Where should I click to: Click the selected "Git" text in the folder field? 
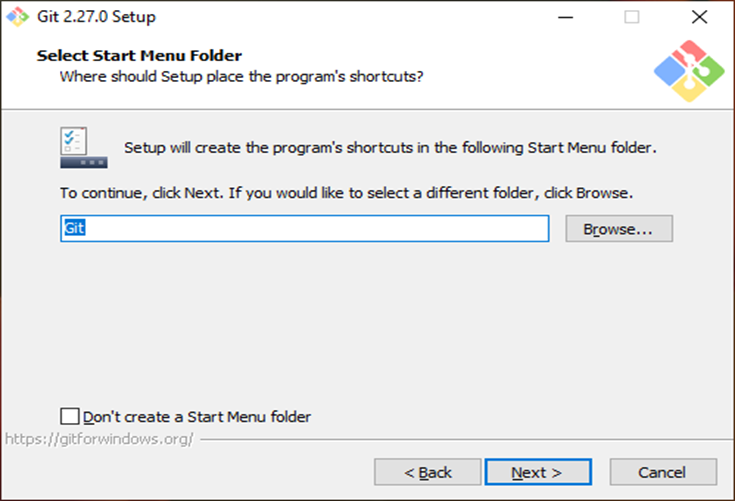point(74,229)
